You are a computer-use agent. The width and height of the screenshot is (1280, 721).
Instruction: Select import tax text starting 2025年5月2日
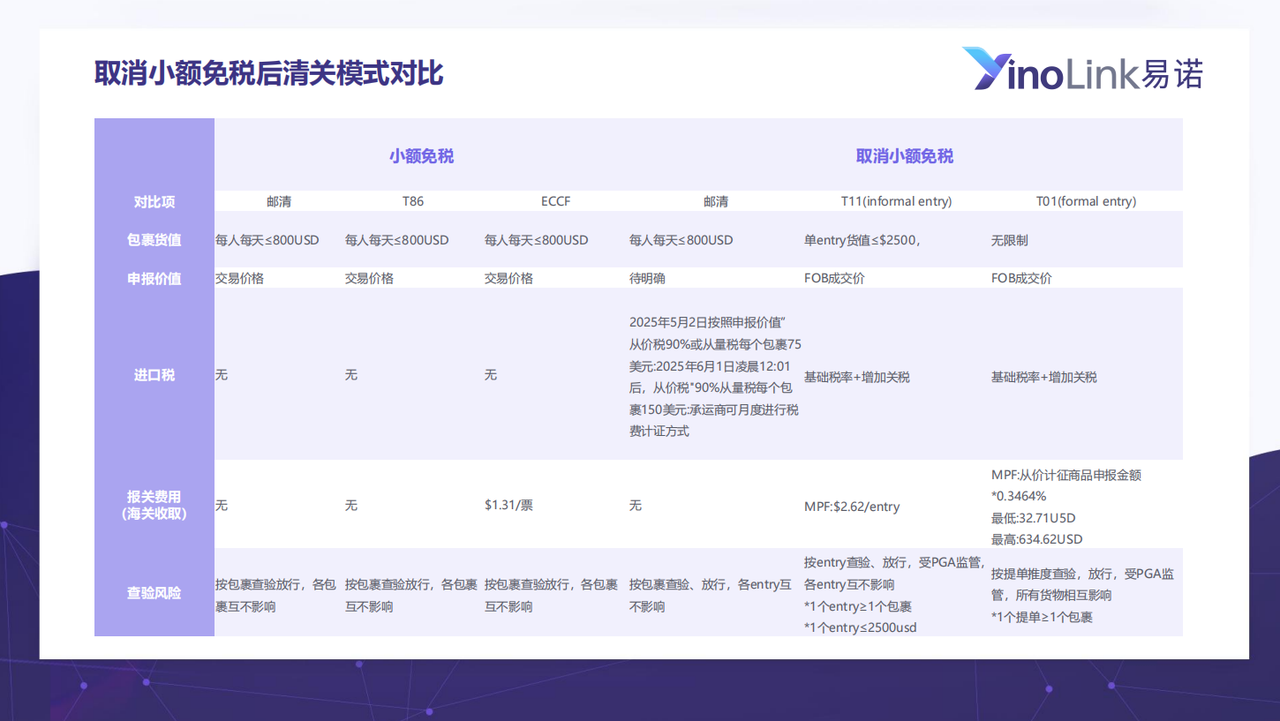[715, 376]
